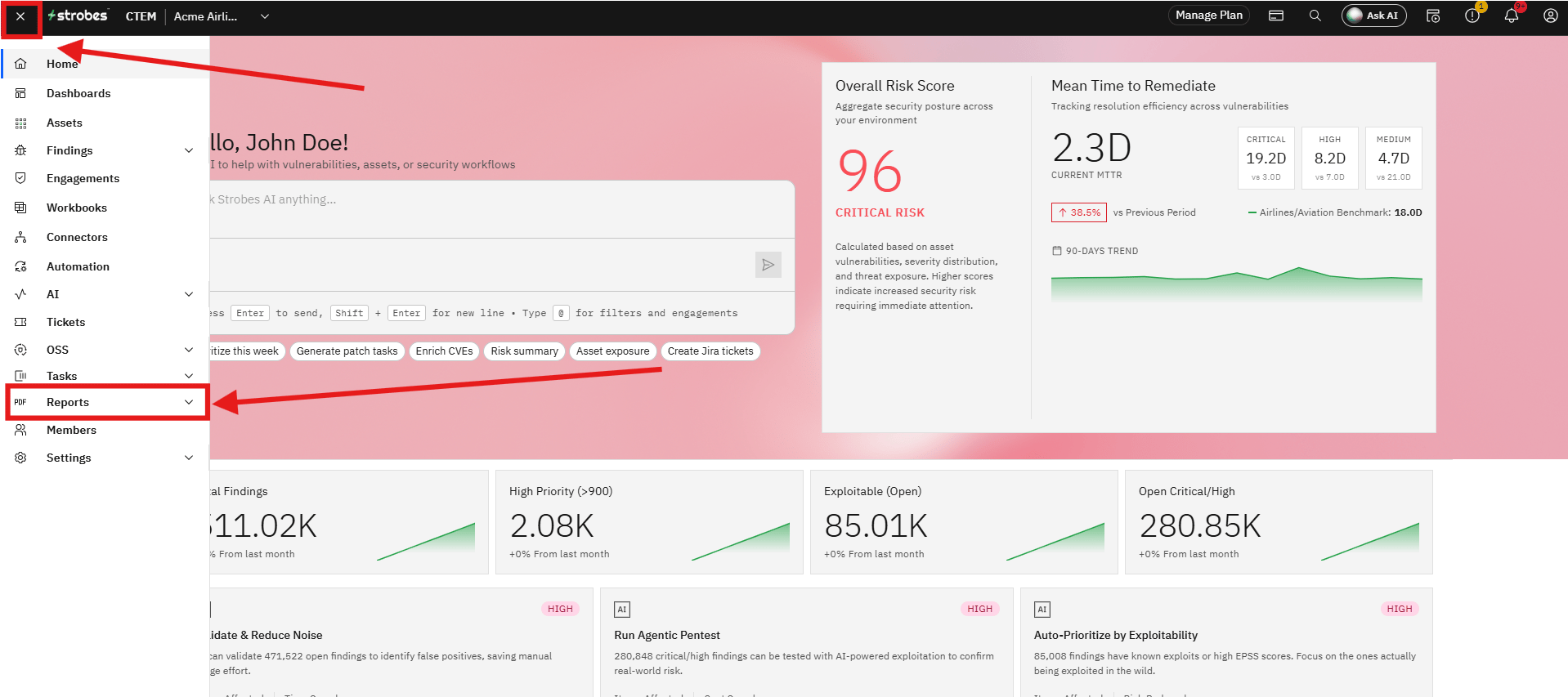Open the alerts exclamation icon with badge 1

coord(1472,16)
